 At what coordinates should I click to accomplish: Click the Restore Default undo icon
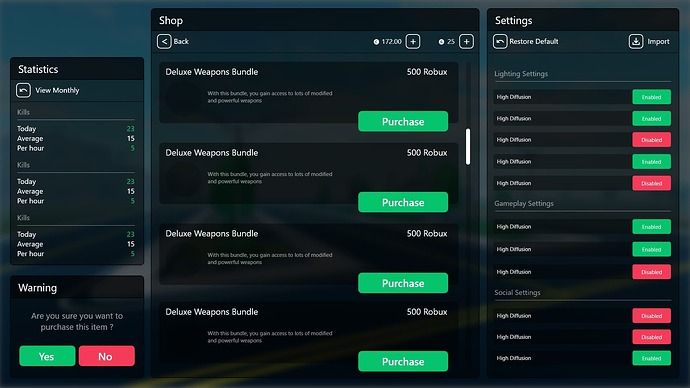[x=500, y=41]
